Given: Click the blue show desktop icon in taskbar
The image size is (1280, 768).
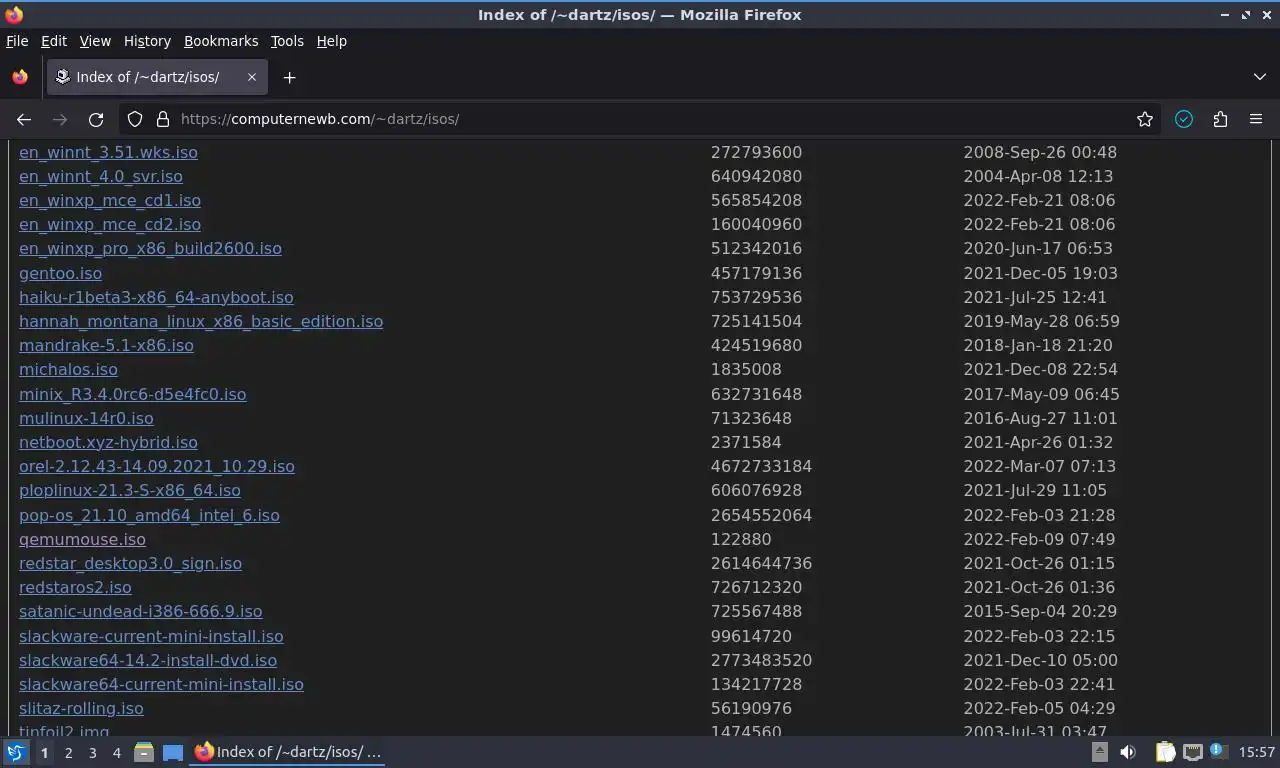Looking at the screenshot, I should [173, 752].
